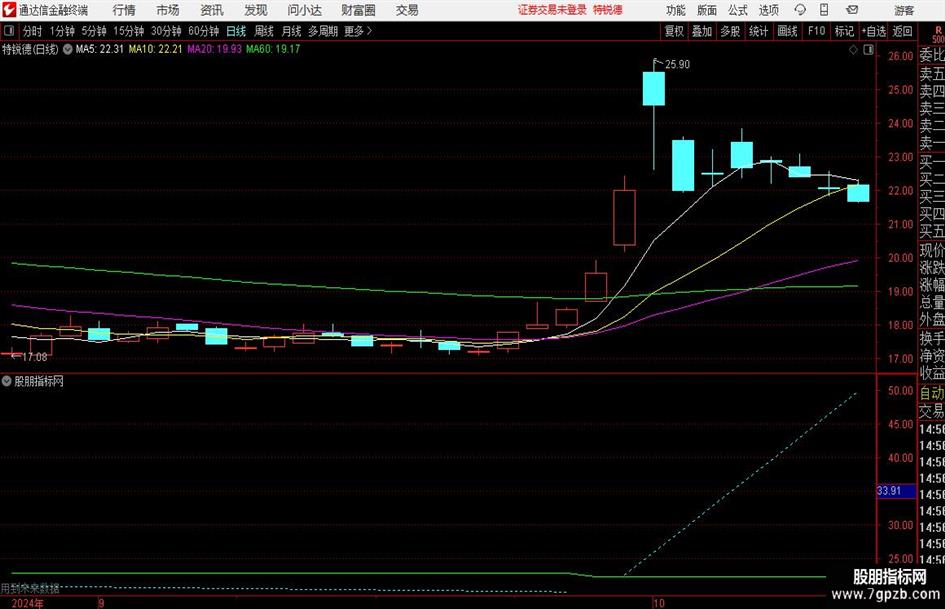Image resolution: width=945 pixels, height=609 pixels.
Task: Click the MA5: 22.31 label
Action: [99, 49]
